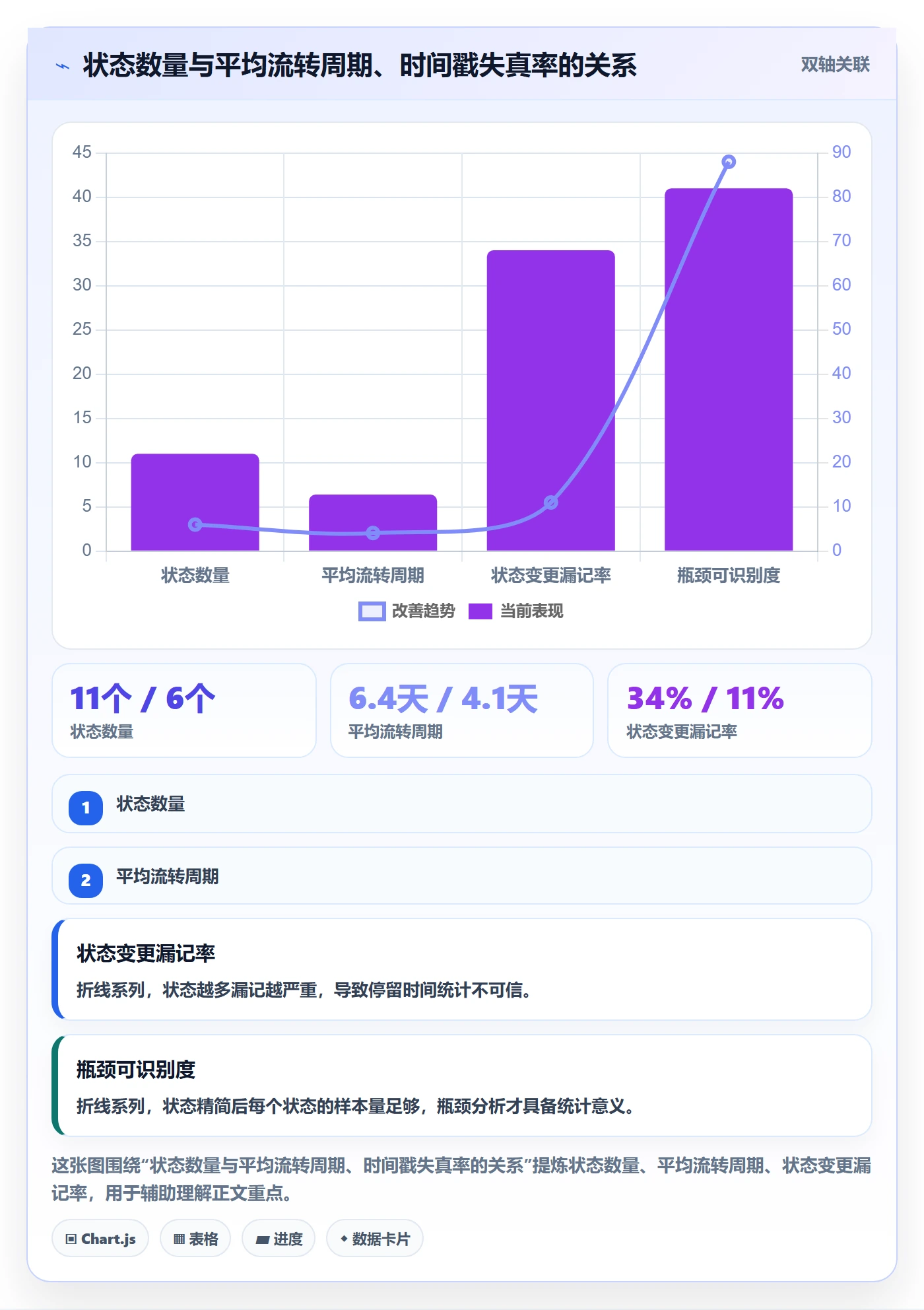This screenshot has width=924, height=1310.
Task: Open the 34% / 11% stat card
Action: point(740,710)
